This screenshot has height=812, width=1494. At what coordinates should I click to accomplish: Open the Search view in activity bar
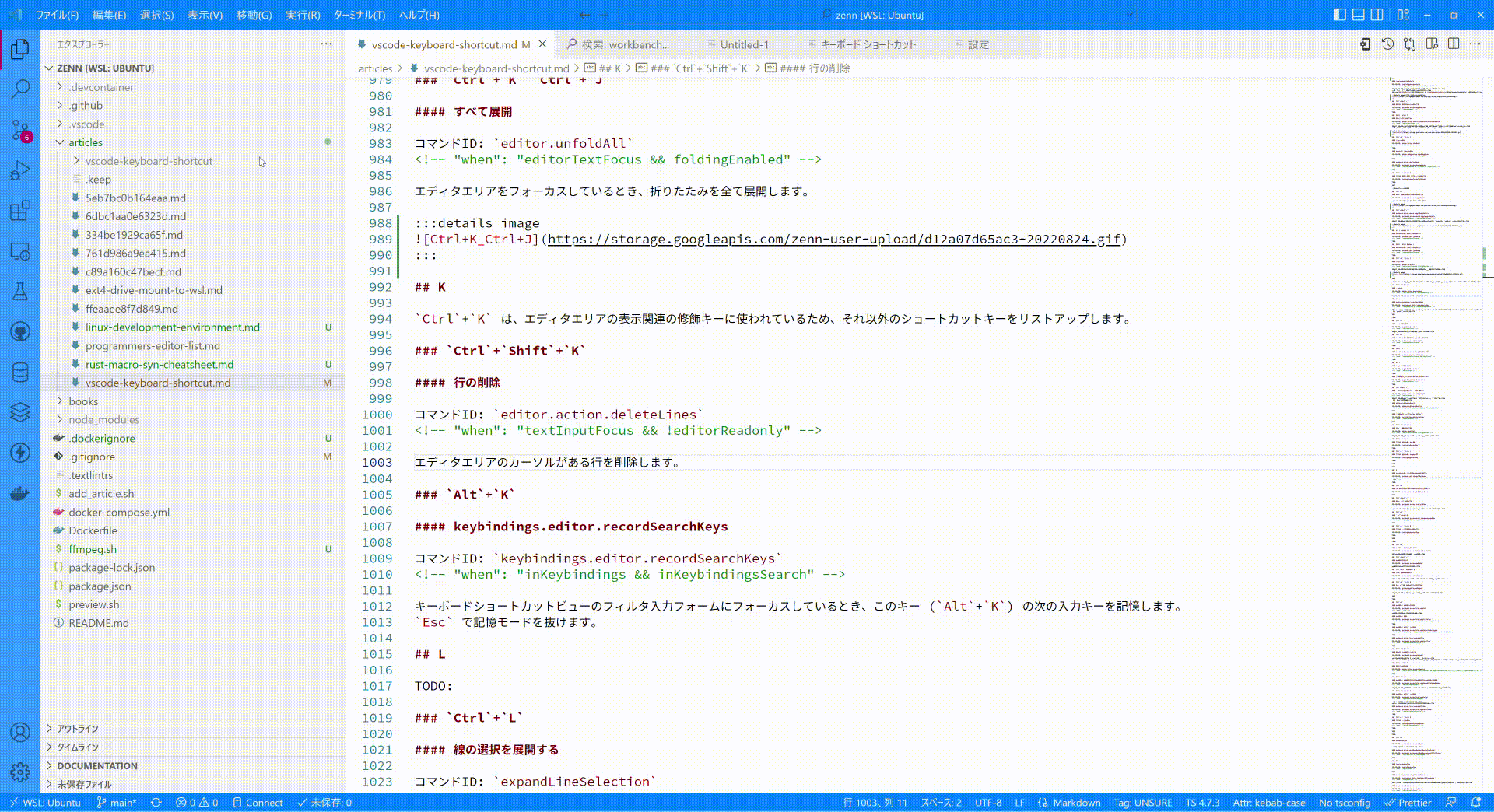click(x=20, y=89)
